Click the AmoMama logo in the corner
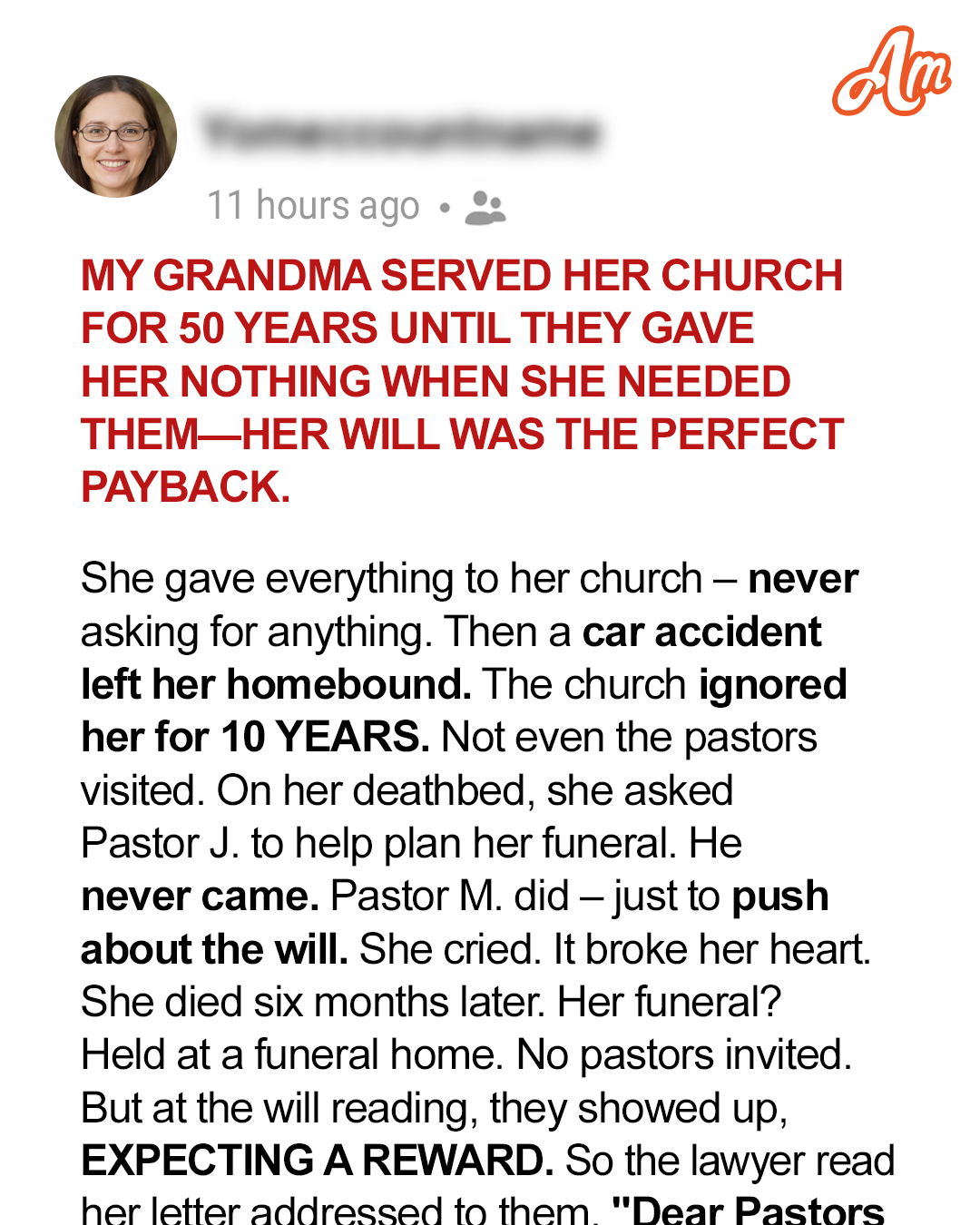This screenshot has width=980, height=1225. tap(892, 73)
